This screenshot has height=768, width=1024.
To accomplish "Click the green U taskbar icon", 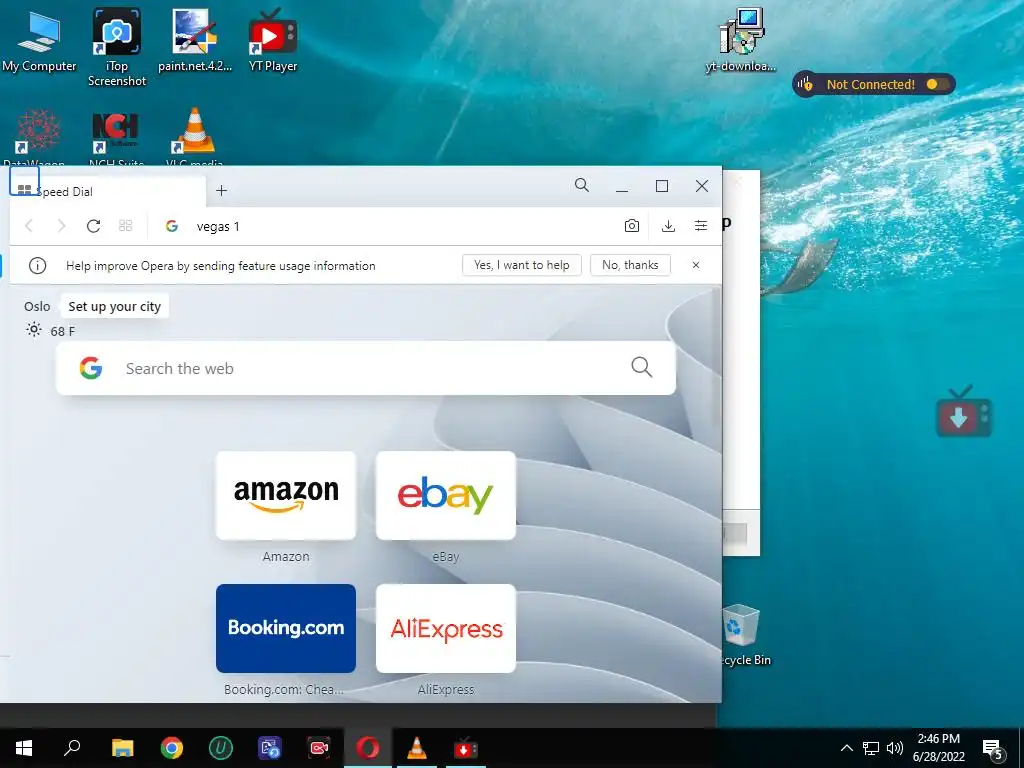I will 221,748.
